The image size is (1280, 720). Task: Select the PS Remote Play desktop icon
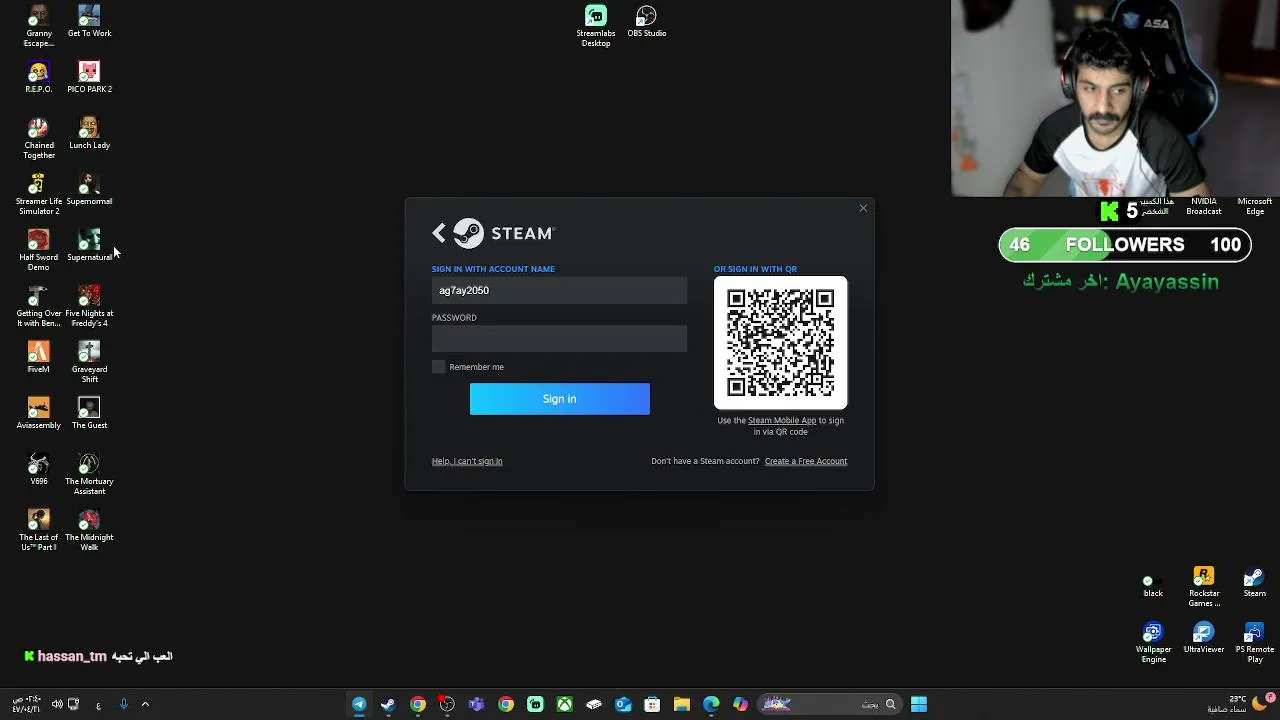(x=1254, y=643)
